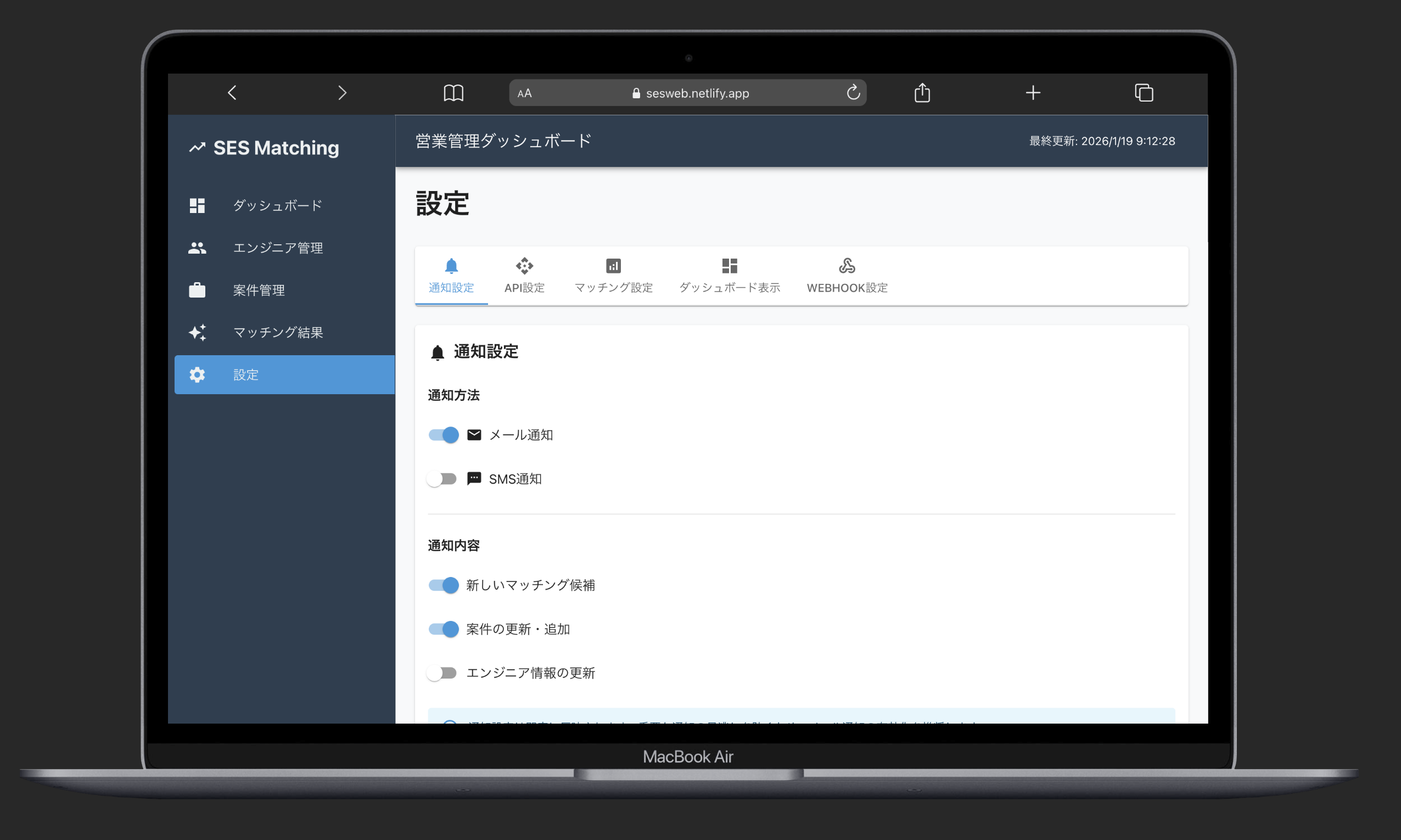Select the WEBHOOK設定 tab

847,276
